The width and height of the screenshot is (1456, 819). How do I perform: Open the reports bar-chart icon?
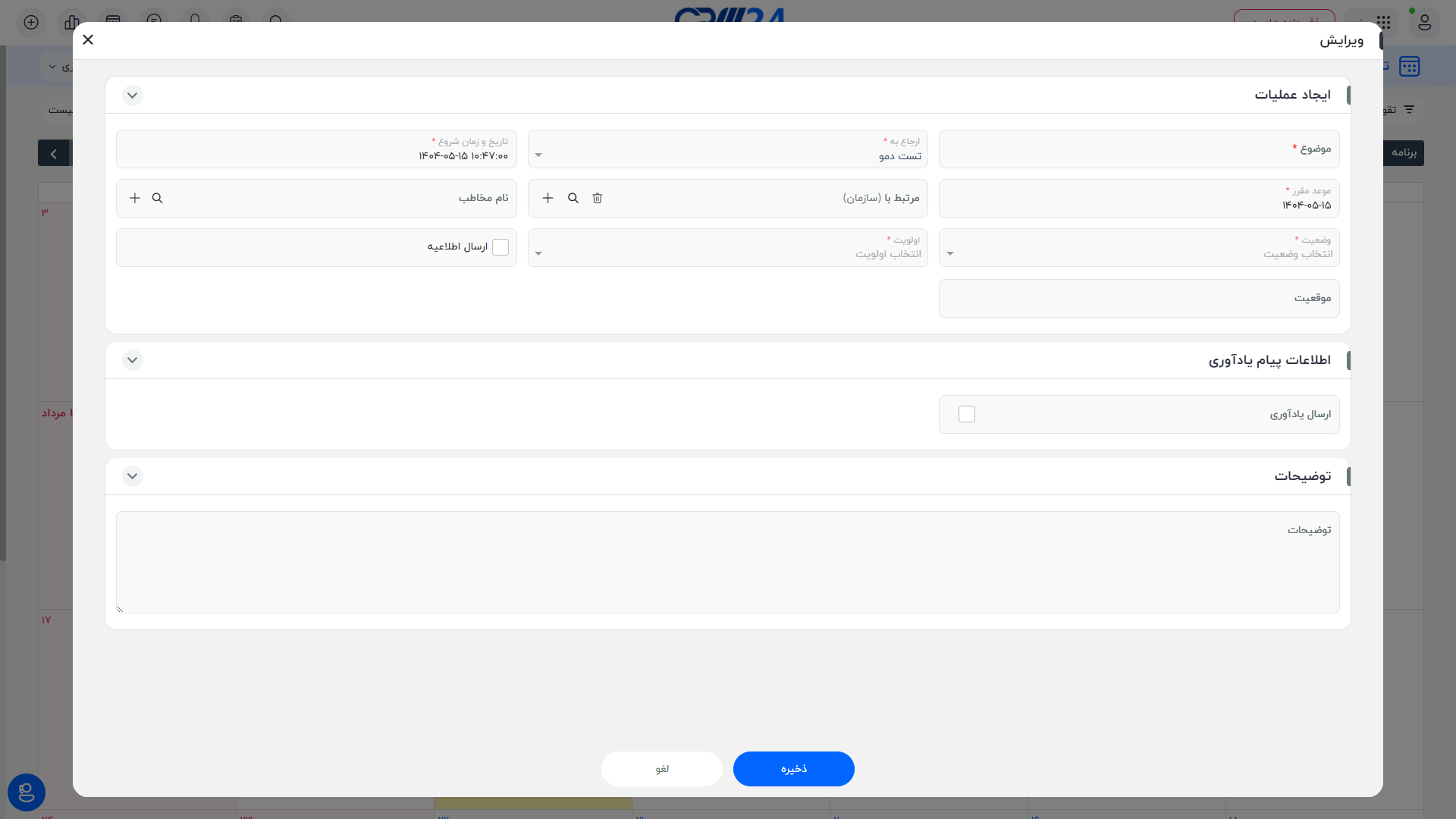coord(71,23)
